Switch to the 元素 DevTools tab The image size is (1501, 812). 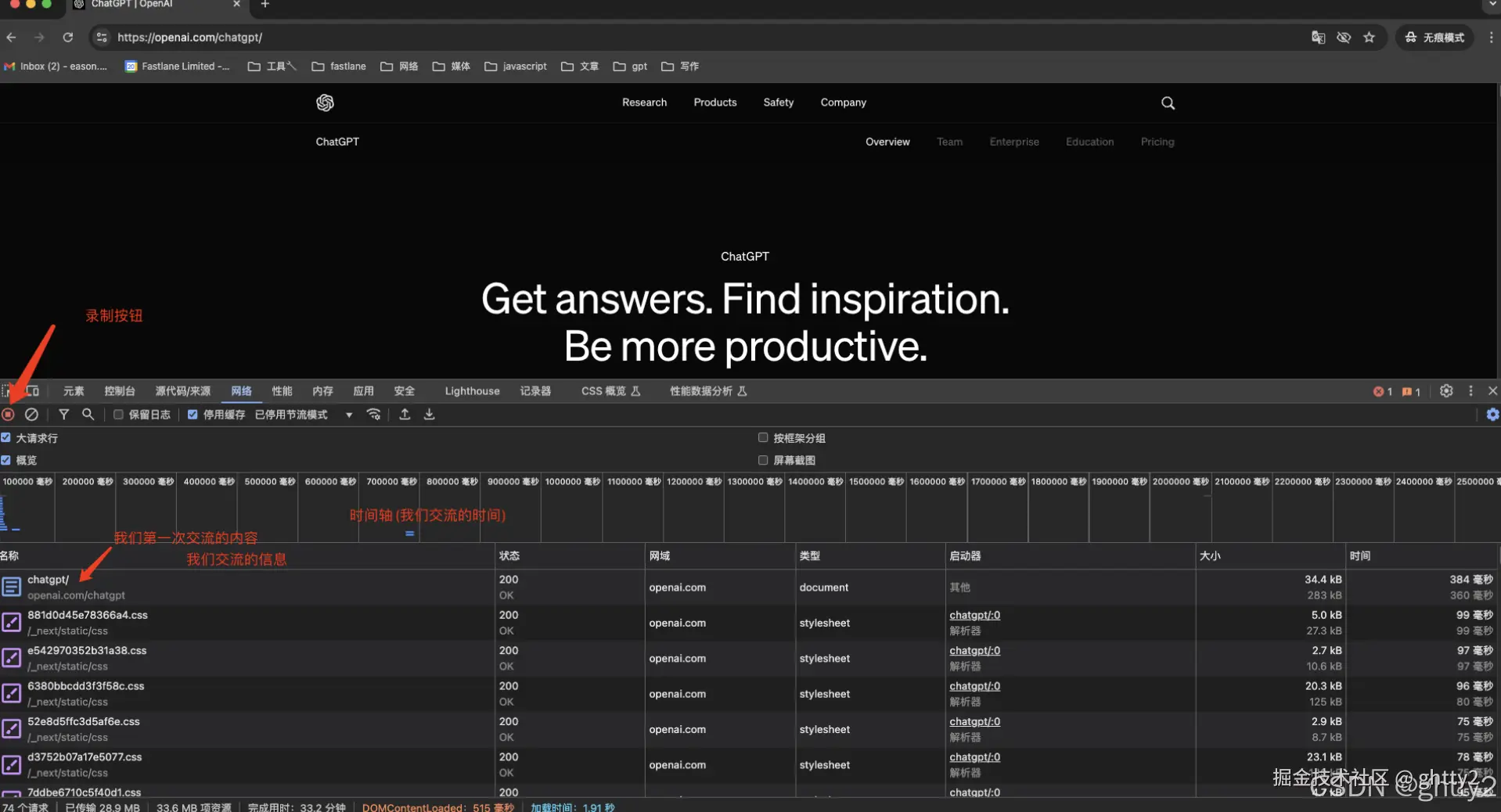pos(74,391)
